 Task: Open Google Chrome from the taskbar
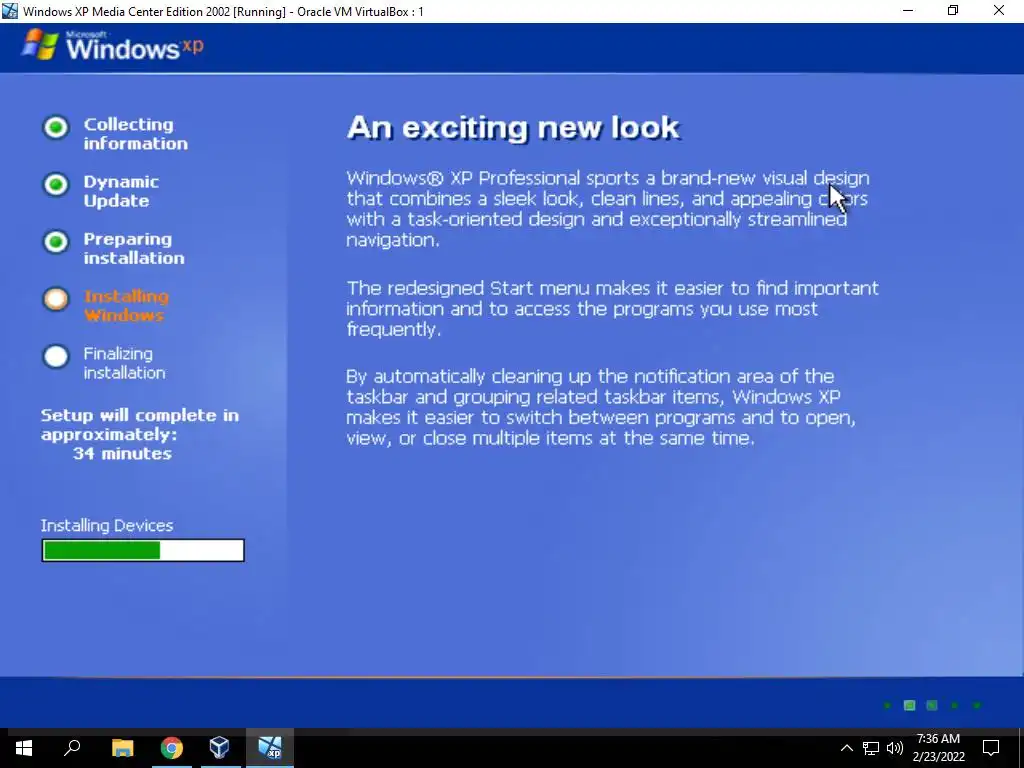pos(171,748)
